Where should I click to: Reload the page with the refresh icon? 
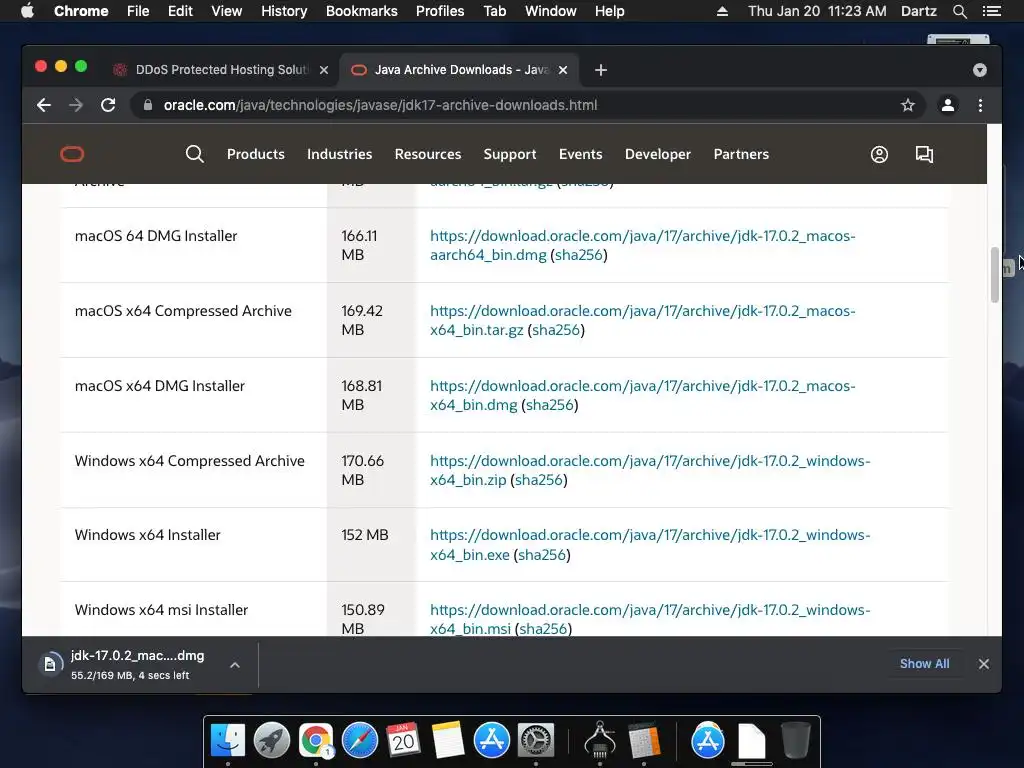point(108,105)
